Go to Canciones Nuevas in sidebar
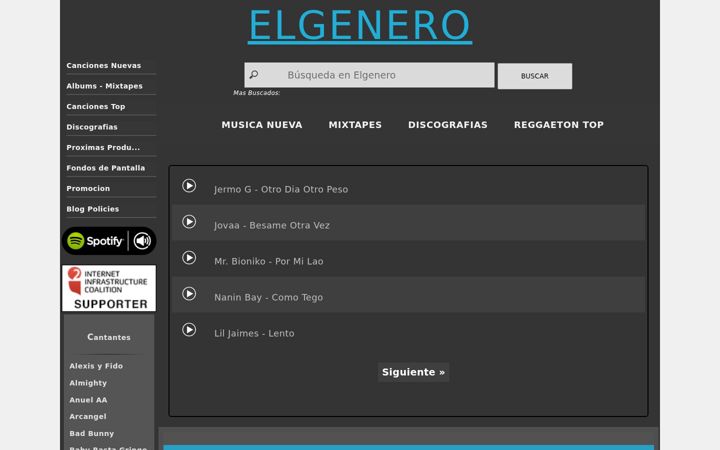This screenshot has width=720, height=450. pyautogui.click(x=103, y=66)
